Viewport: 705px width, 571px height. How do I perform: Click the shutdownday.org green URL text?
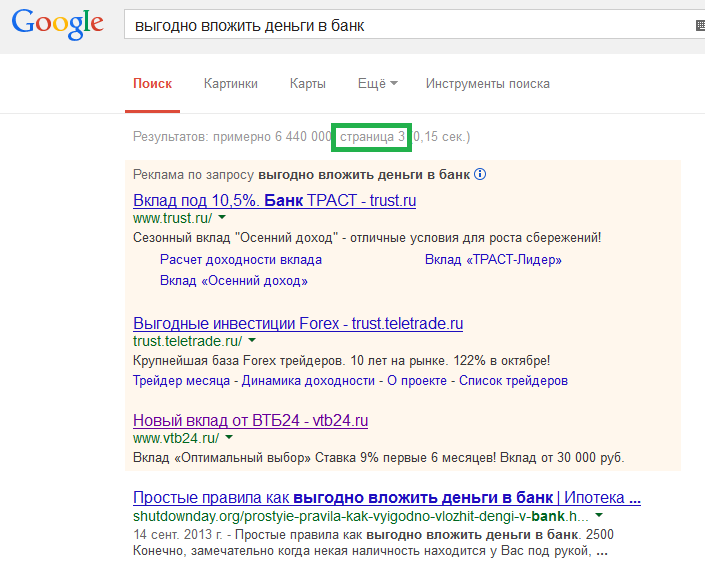pos(361,516)
